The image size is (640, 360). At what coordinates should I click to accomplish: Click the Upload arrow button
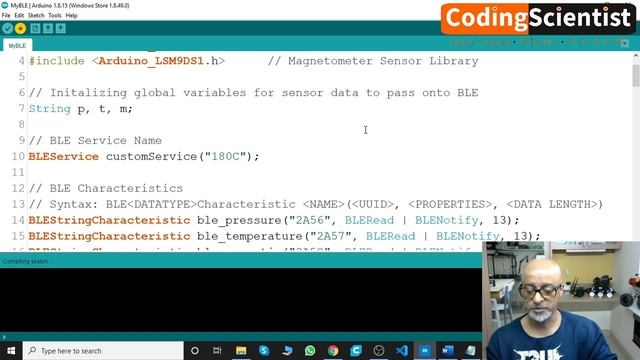[x=20, y=28]
